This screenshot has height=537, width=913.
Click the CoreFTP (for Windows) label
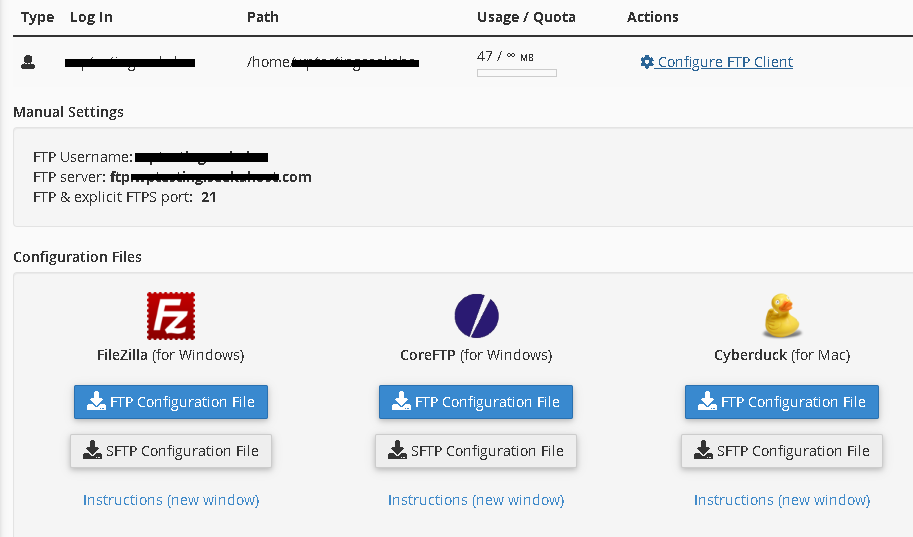tap(476, 355)
